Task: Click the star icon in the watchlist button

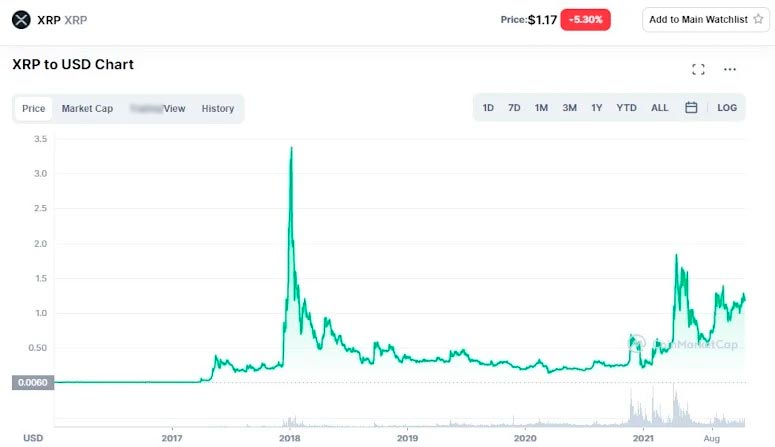Action: pyautogui.click(x=758, y=19)
